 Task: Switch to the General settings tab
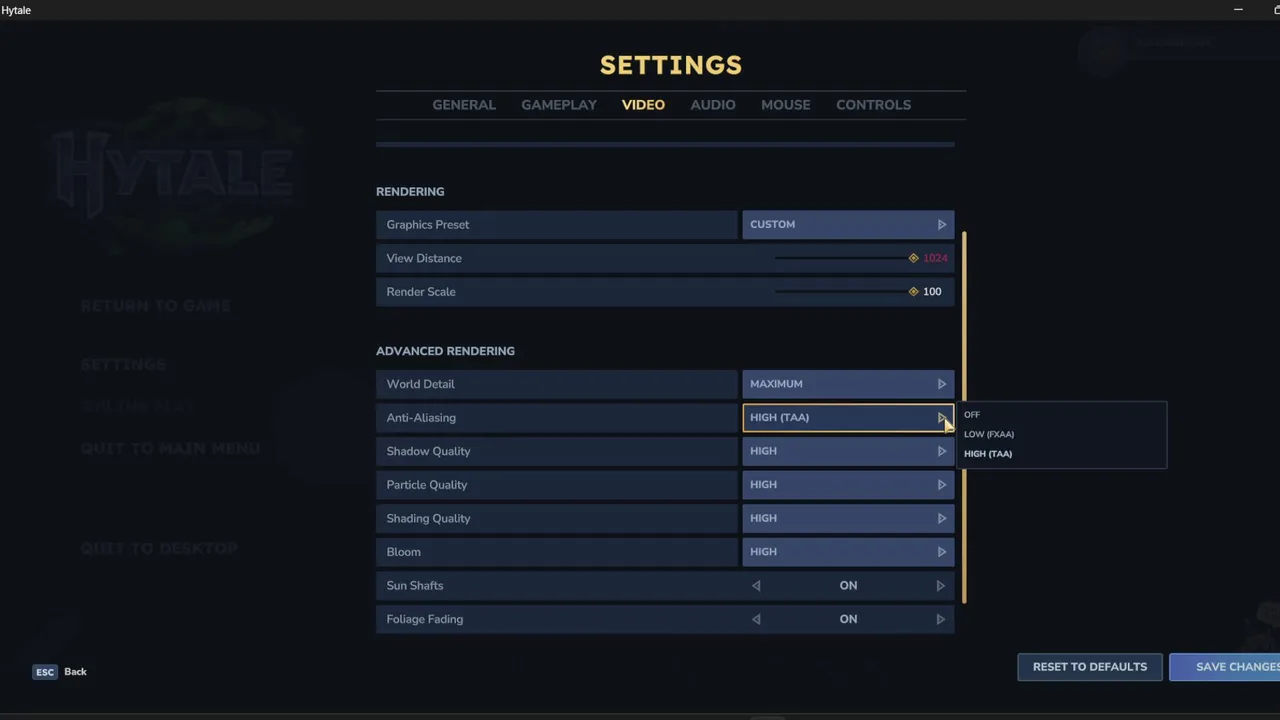click(x=464, y=105)
